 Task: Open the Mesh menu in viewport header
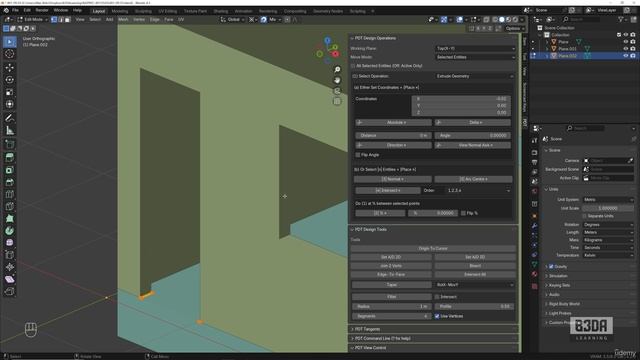(x=123, y=19)
